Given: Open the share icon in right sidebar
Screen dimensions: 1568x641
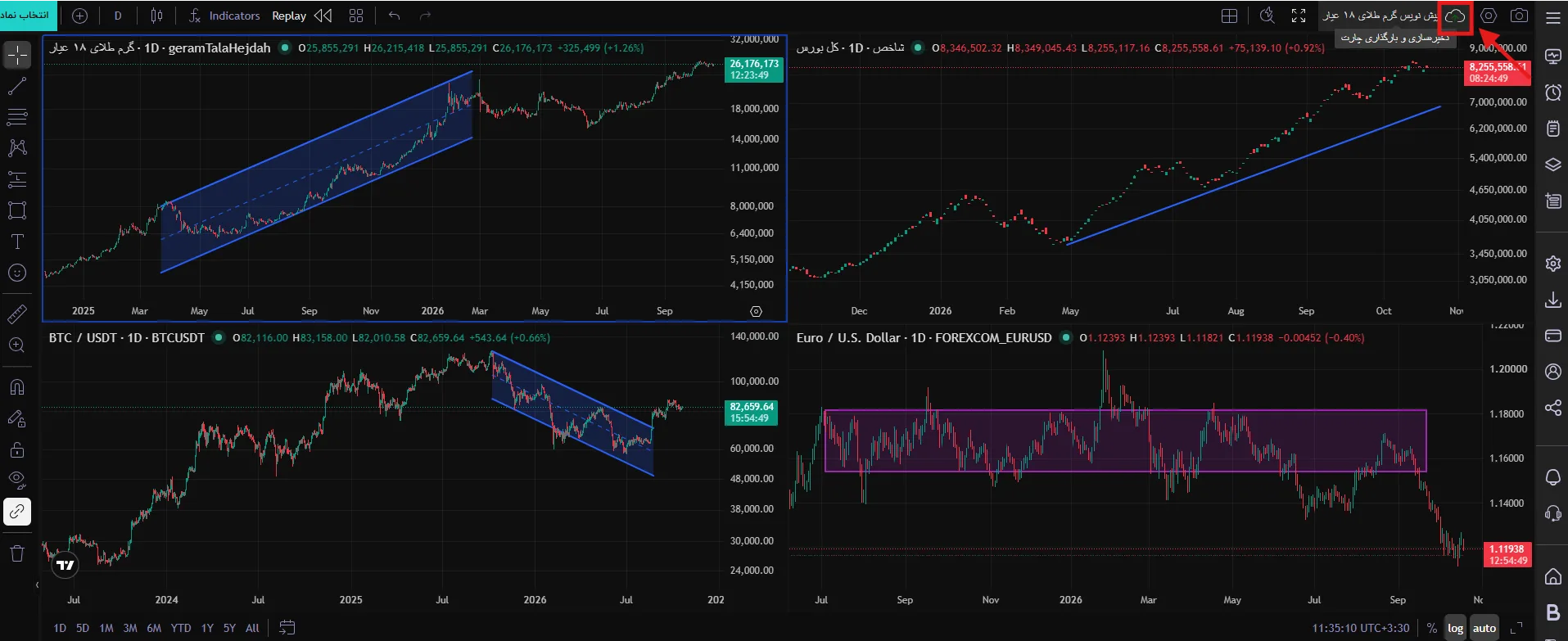Looking at the screenshot, I should [x=1552, y=408].
